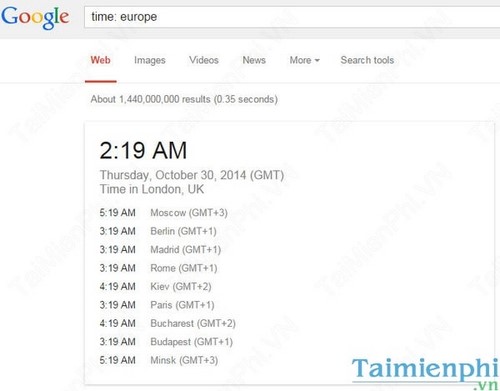Click the 5:19 AM time for Minsk

pyautogui.click(x=117, y=360)
